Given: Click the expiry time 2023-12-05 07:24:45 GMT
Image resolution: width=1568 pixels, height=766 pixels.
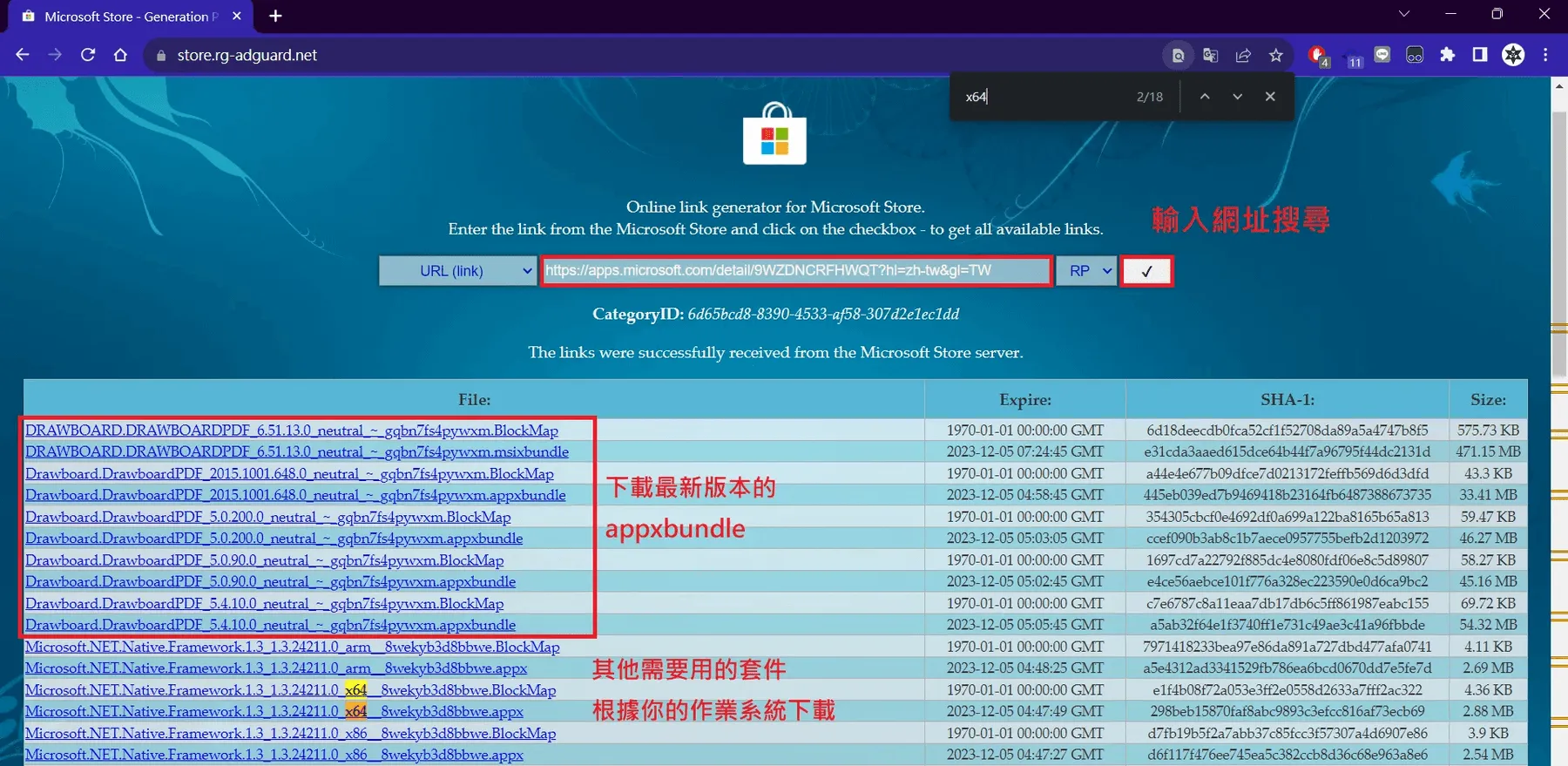Looking at the screenshot, I should 1025,451.
